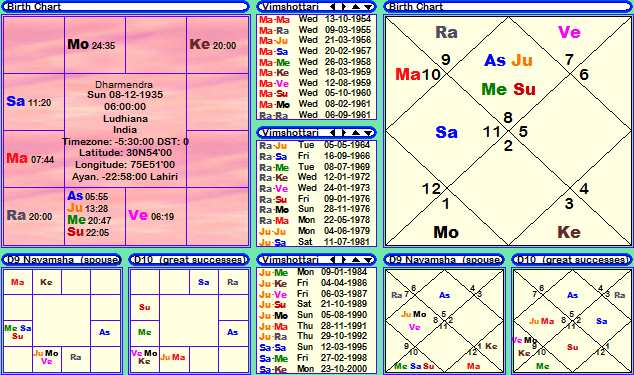Click down arrow in the Ra-Ju Vimshottari panel header

[368, 133]
